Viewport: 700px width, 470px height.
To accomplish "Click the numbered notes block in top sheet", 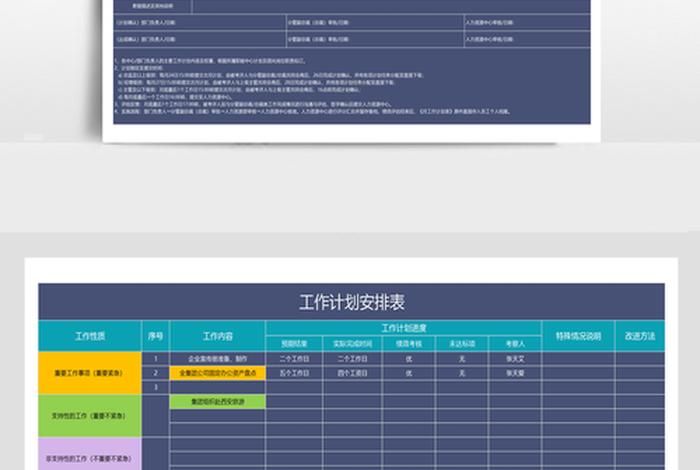I will click(352, 86).
